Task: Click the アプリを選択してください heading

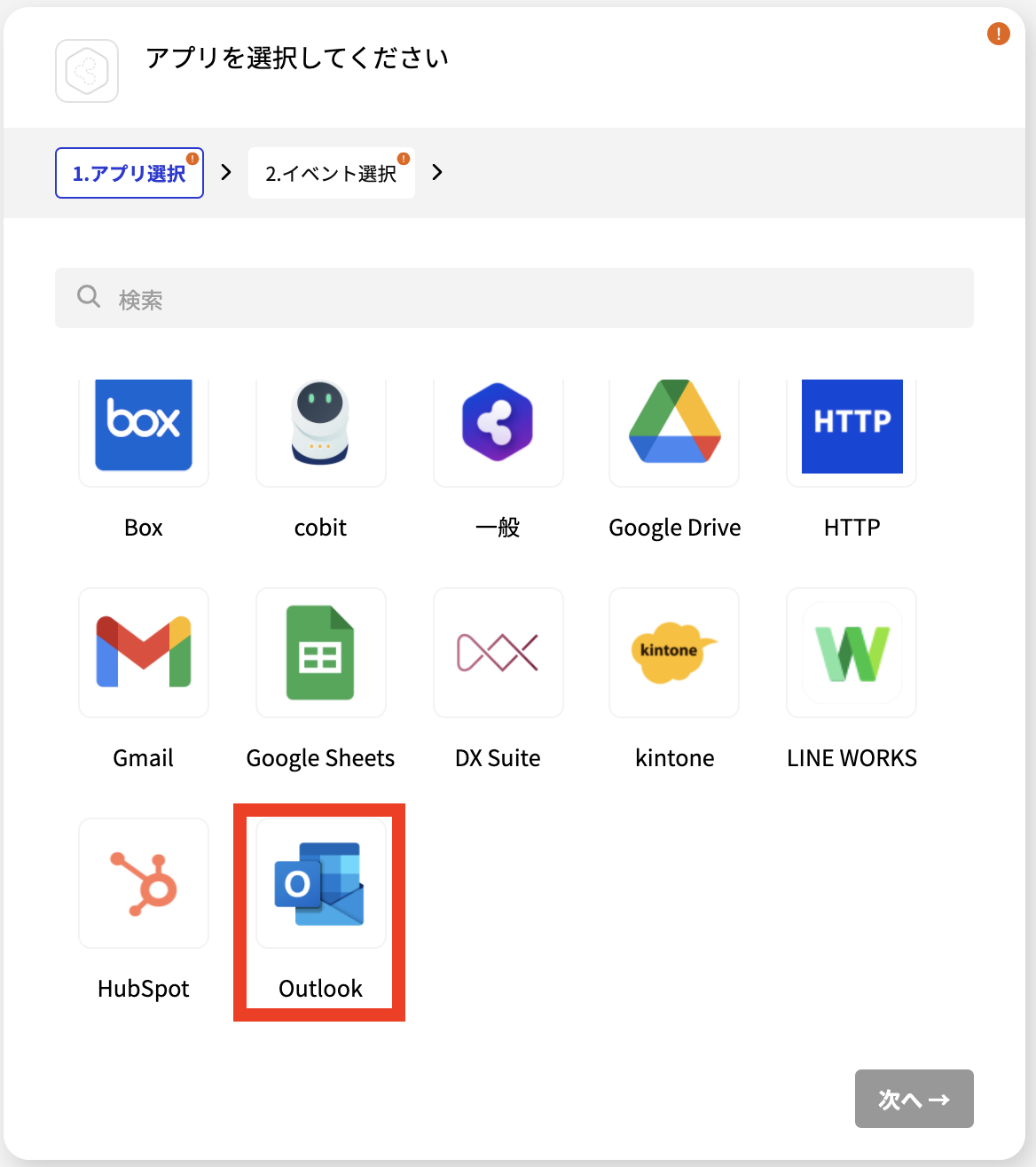Action: (x=297, y=59)
